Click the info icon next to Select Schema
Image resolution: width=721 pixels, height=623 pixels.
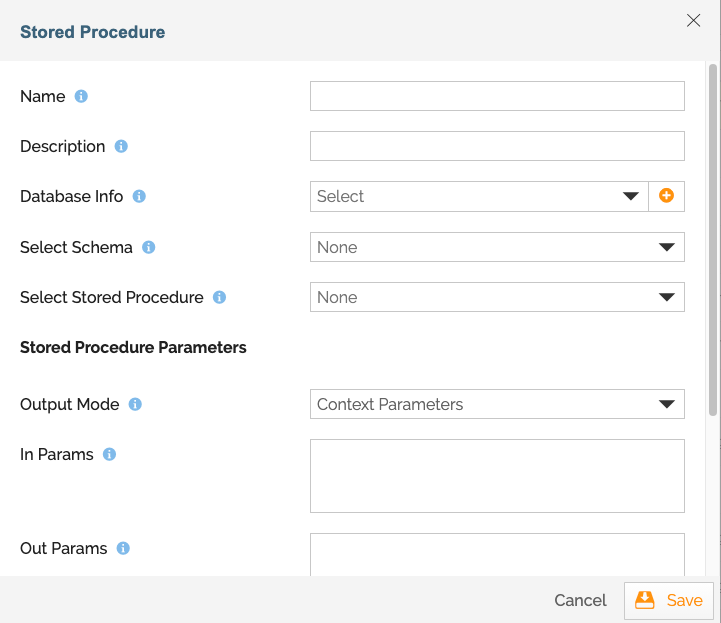click(x=149, y=247)
